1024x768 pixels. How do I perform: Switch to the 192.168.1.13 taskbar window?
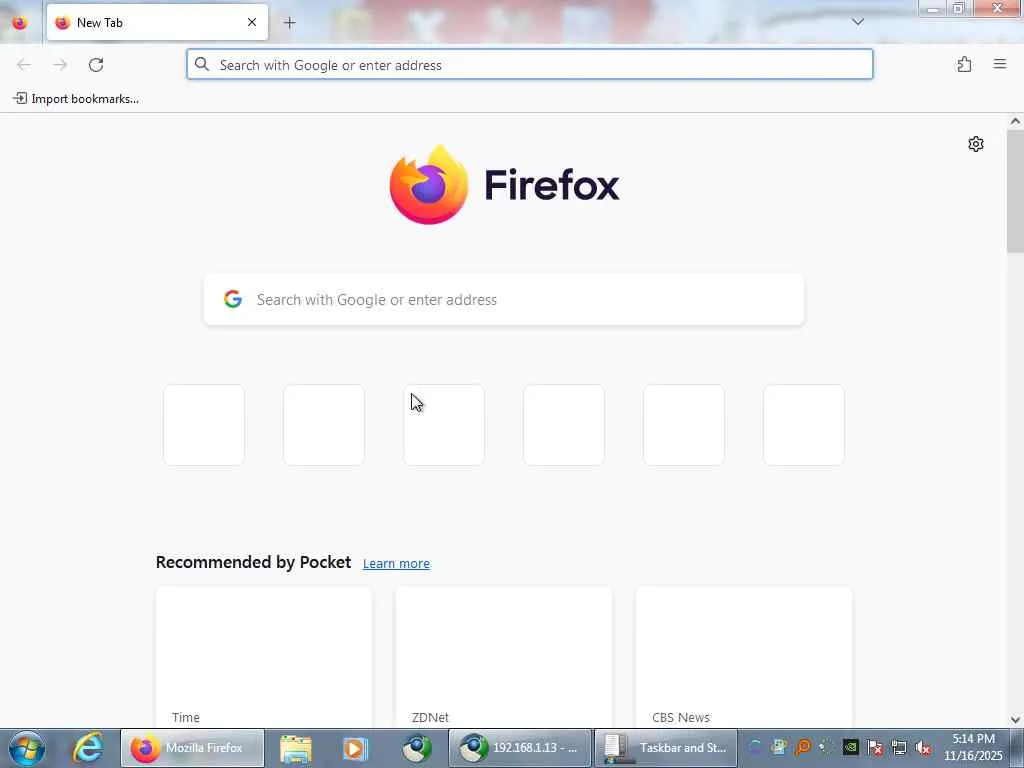[520, 748]
